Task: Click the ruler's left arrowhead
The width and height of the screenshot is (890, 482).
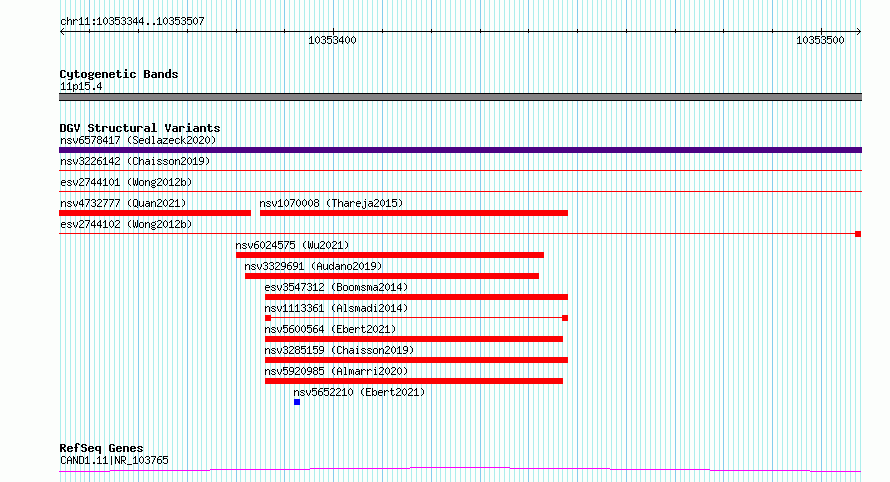Action: tap(62, 32)
